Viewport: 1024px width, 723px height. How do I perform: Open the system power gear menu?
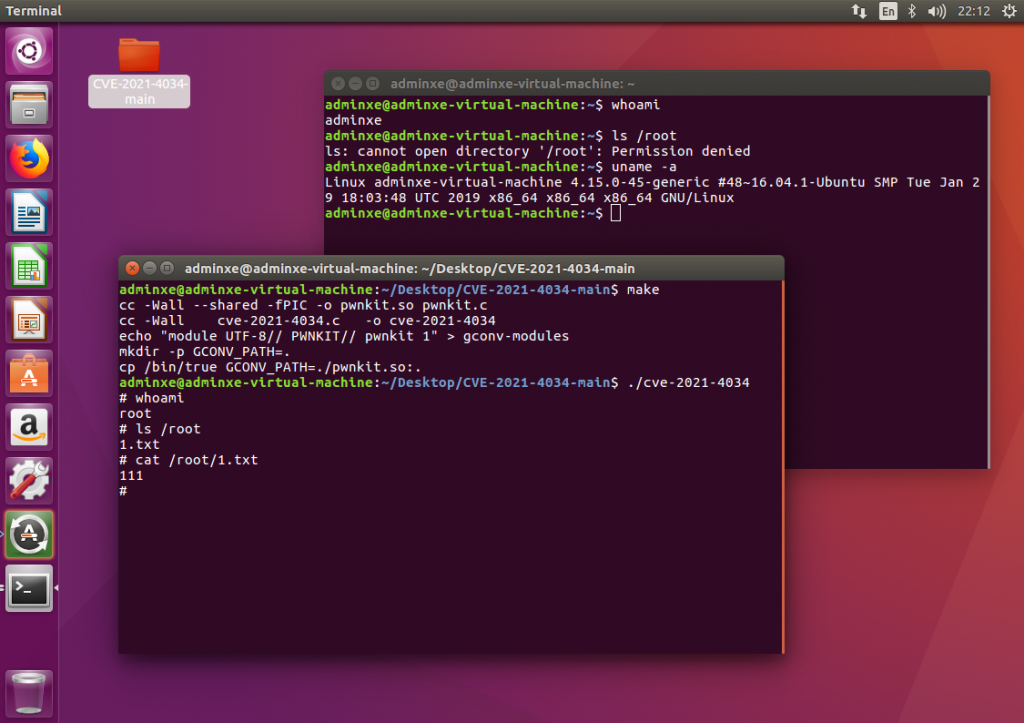coord(1009,11)
